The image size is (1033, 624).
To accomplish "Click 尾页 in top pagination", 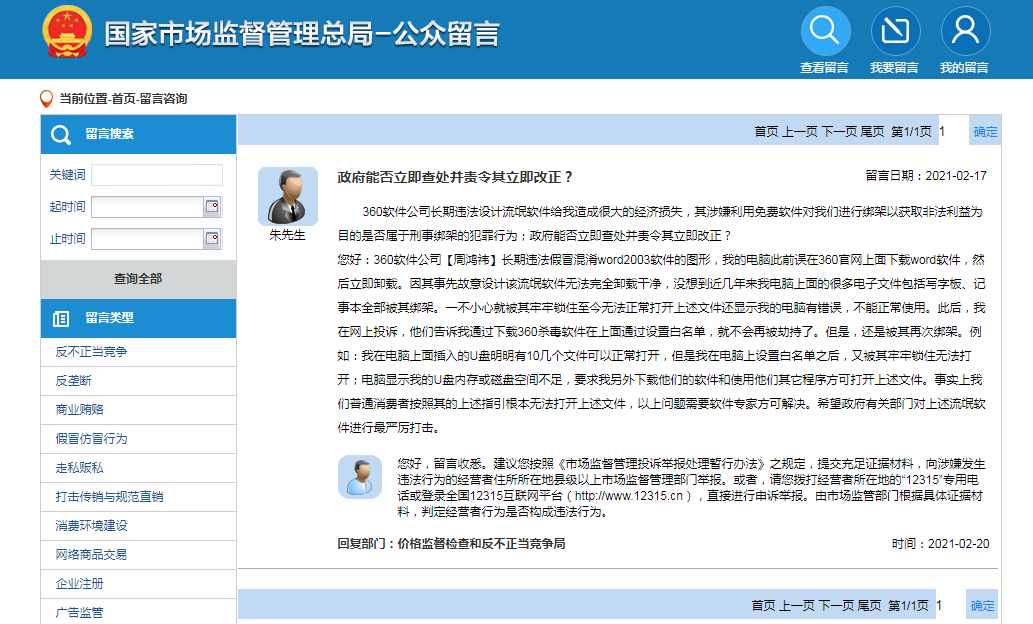I will tap(872, 132).
